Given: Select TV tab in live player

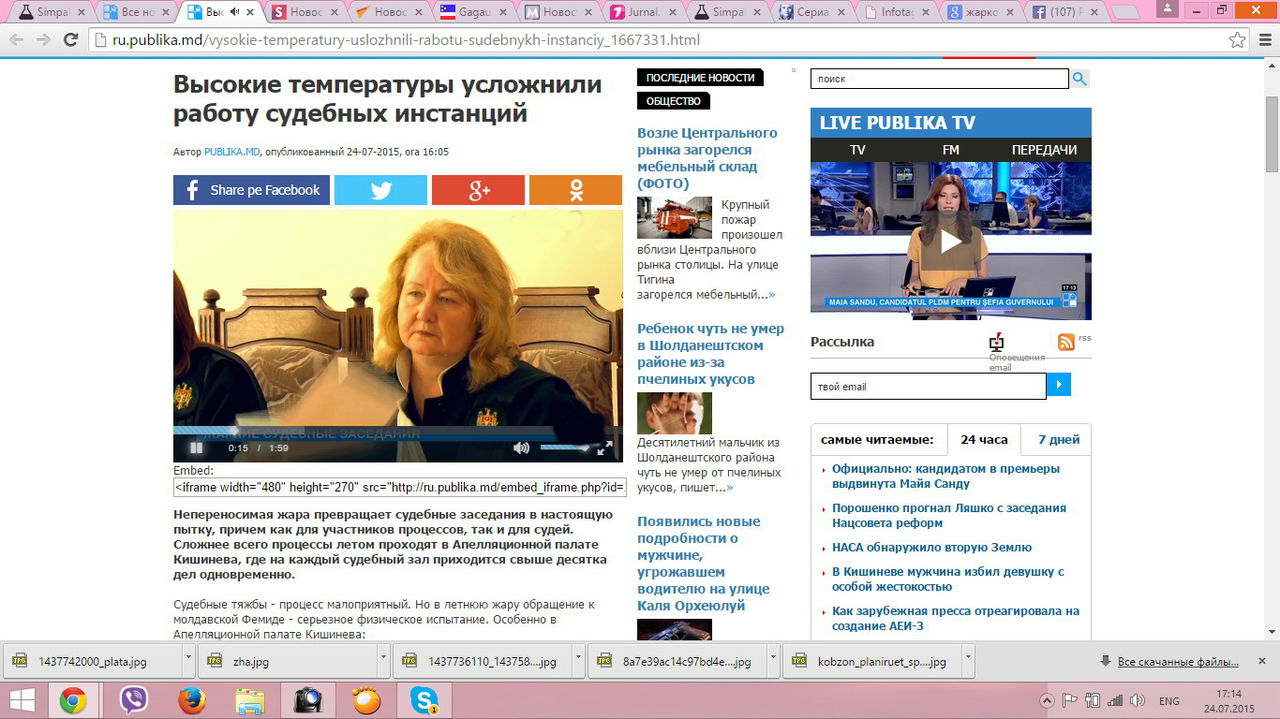Looking at the screenshot, I should [857, 150].
